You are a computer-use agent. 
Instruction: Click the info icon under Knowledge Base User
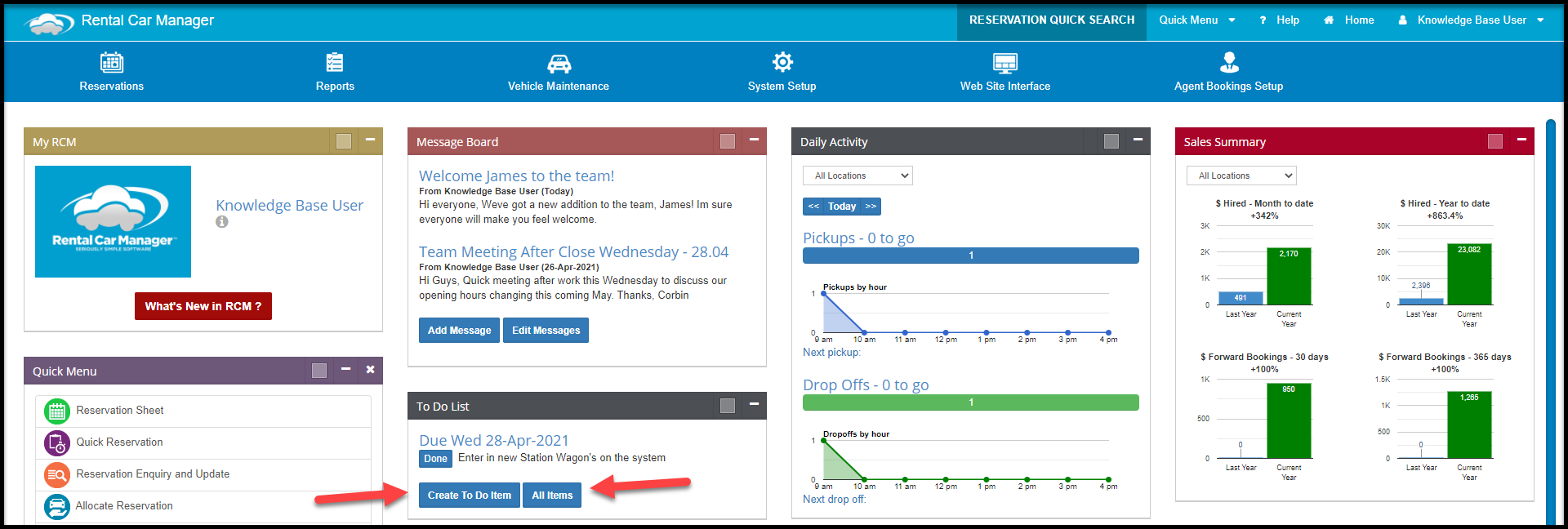pyautogui.click(x=221, y=221)
